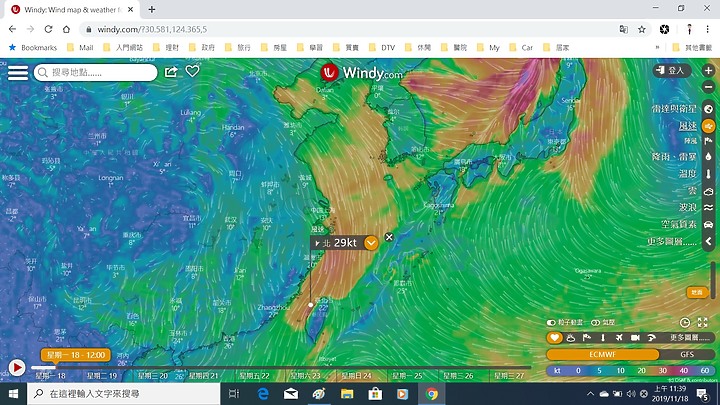
Task: Open the 其他書籤 folder
Action: pyautogui.click(x=692, y=47)
